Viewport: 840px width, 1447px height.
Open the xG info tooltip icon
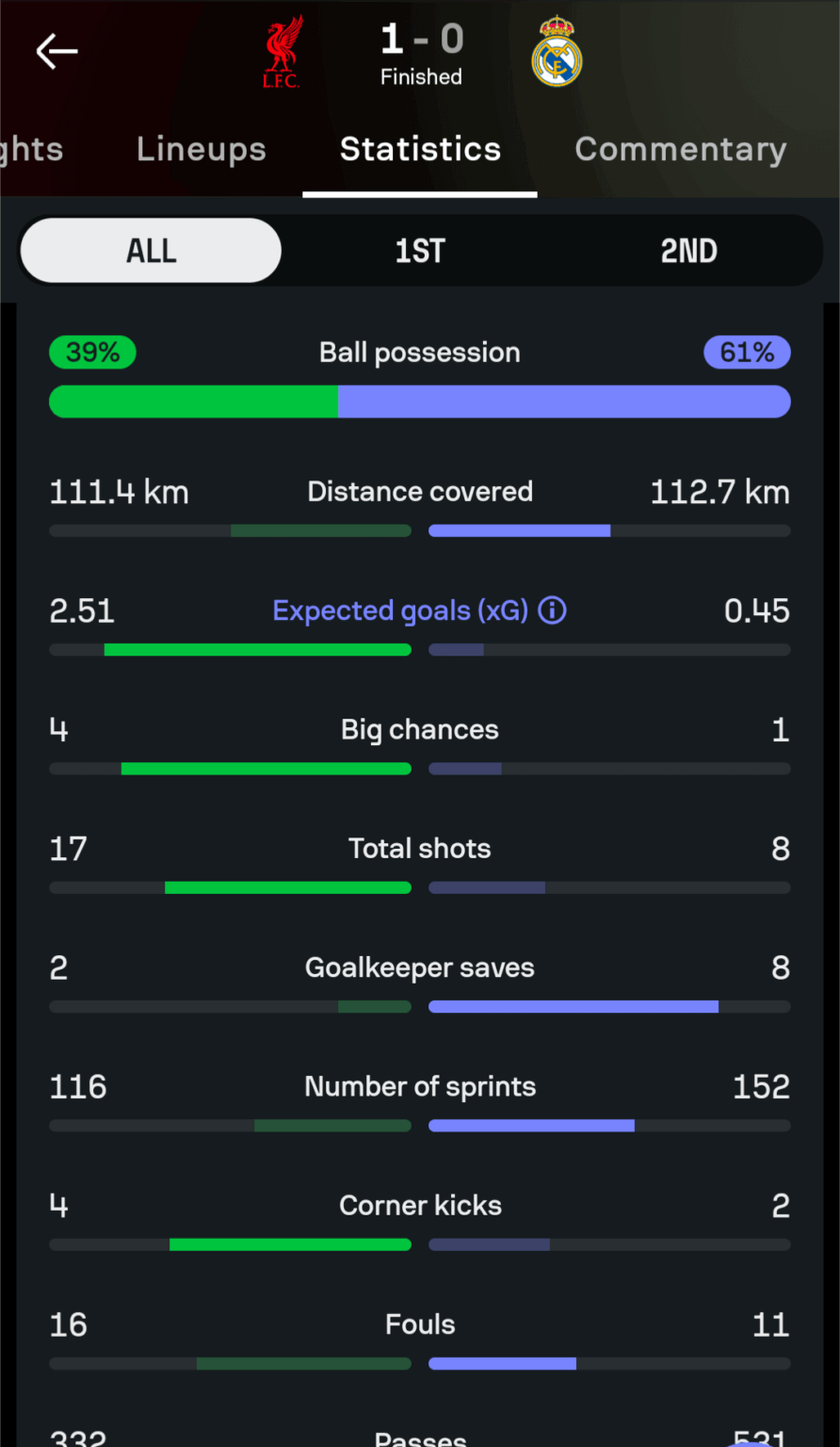(552, 610)
